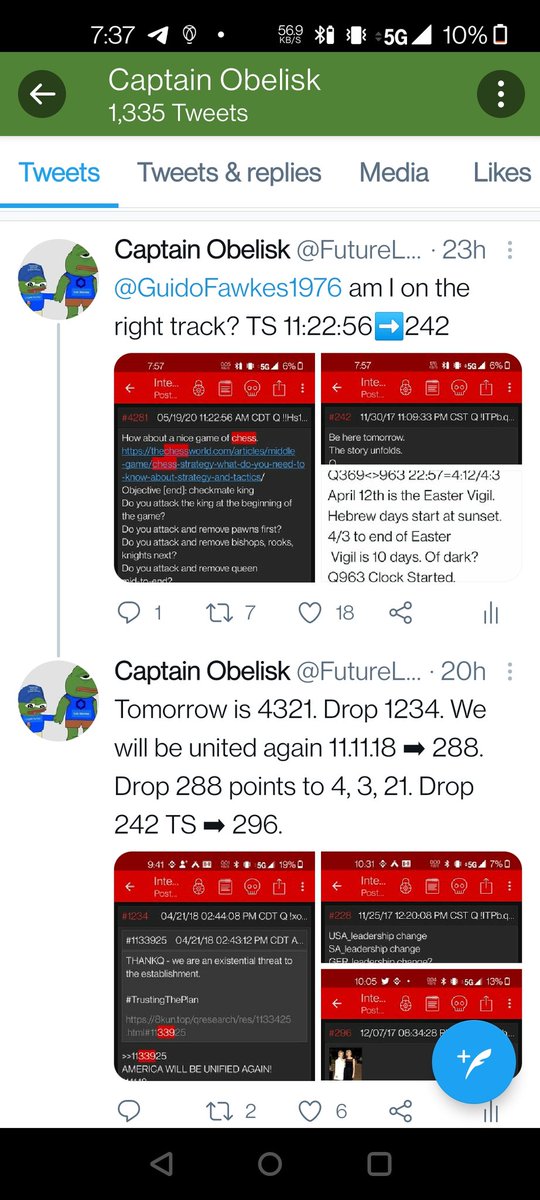The height and width of the screenshot is (1200, 540).
Task: Like the tweet with 18 likes
Action: (310, 612)
